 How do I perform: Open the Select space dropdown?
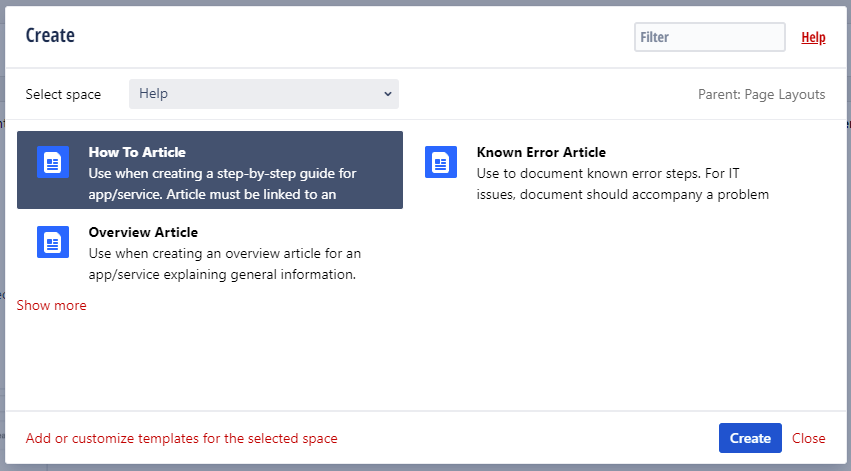(x=264, y=94)
